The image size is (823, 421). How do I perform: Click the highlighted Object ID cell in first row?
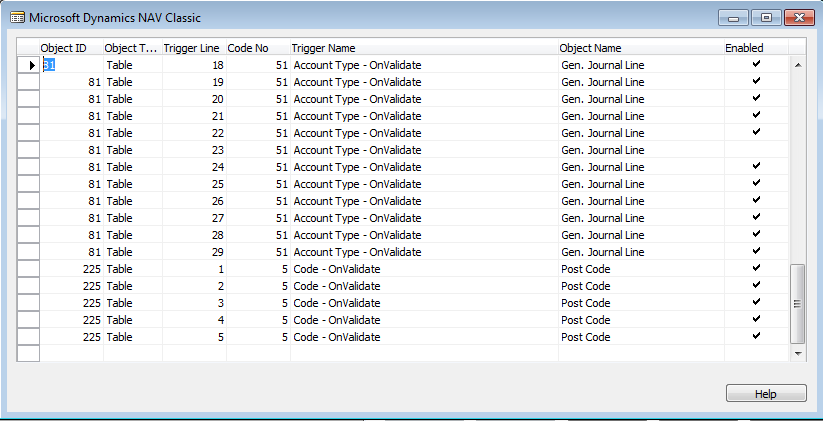pyautogui.click(x=71, y=65)
